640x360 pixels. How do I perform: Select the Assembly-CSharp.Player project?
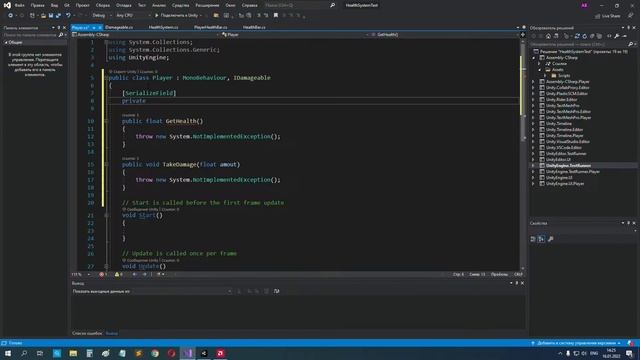pos(567,82)
